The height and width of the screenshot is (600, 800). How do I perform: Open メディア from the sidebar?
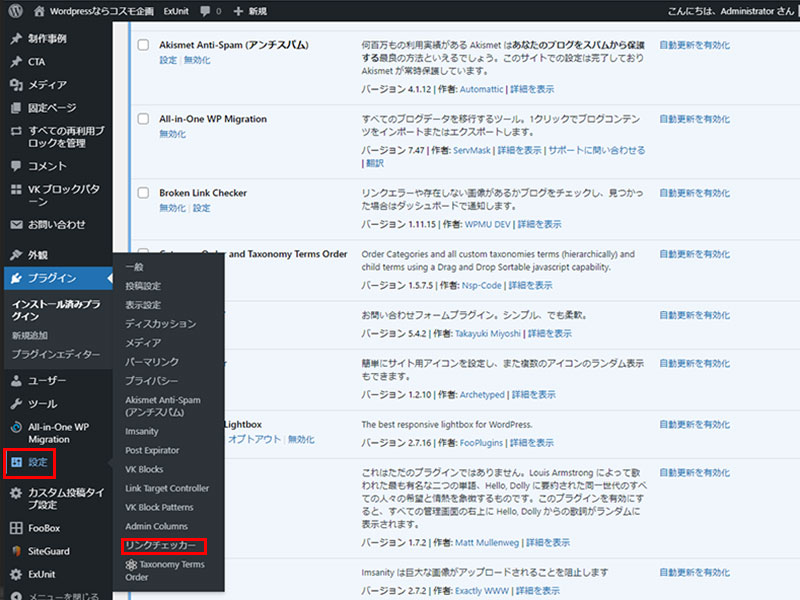pos(47,85)
